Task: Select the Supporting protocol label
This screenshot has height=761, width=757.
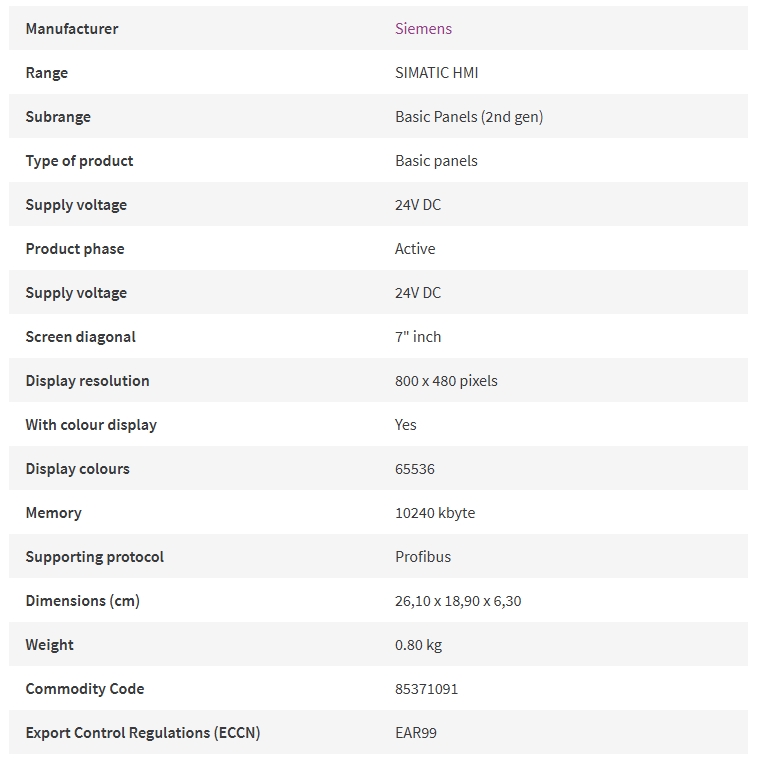Action: [x=95, y=557]
